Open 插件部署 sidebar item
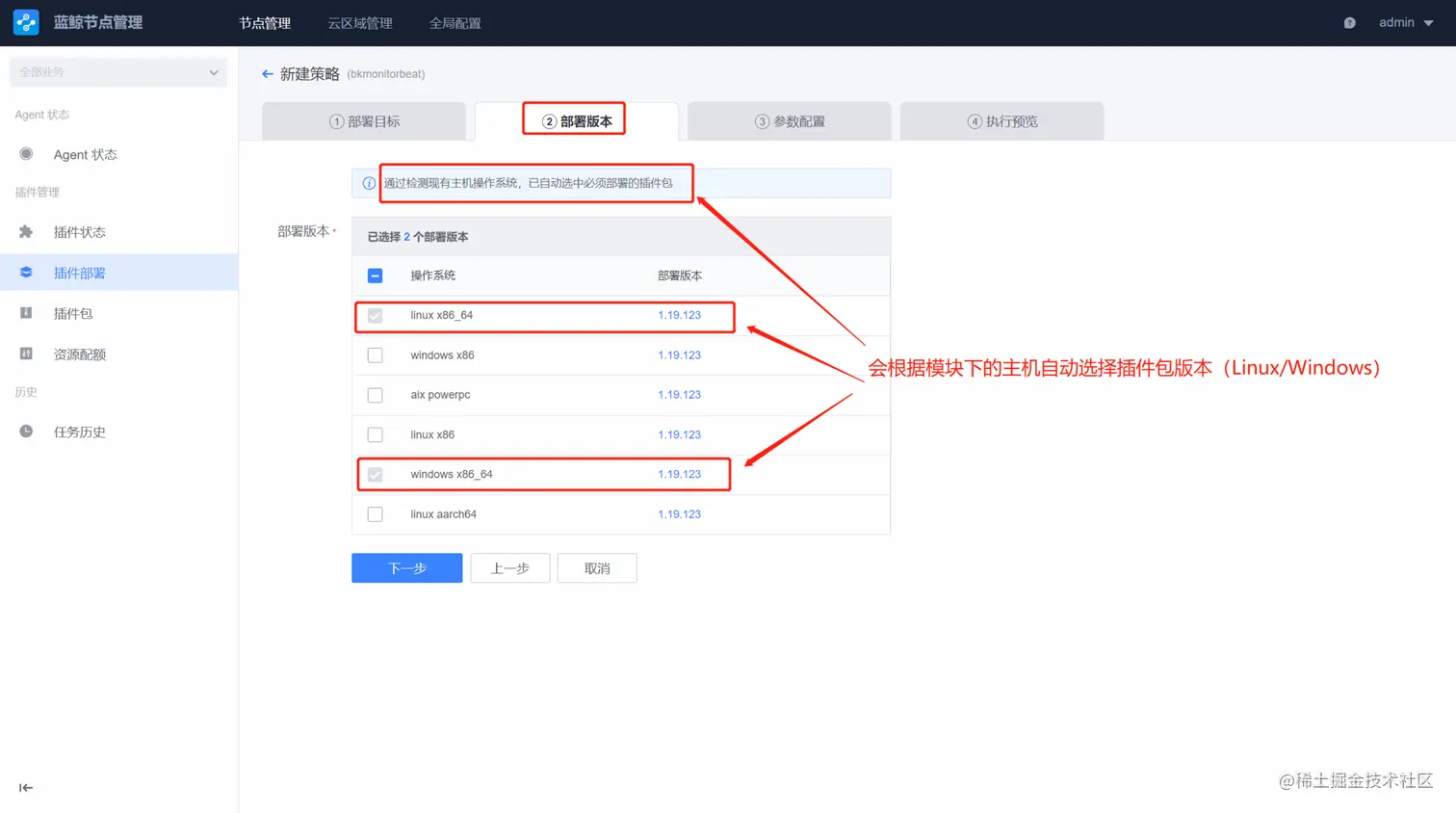 119,273
